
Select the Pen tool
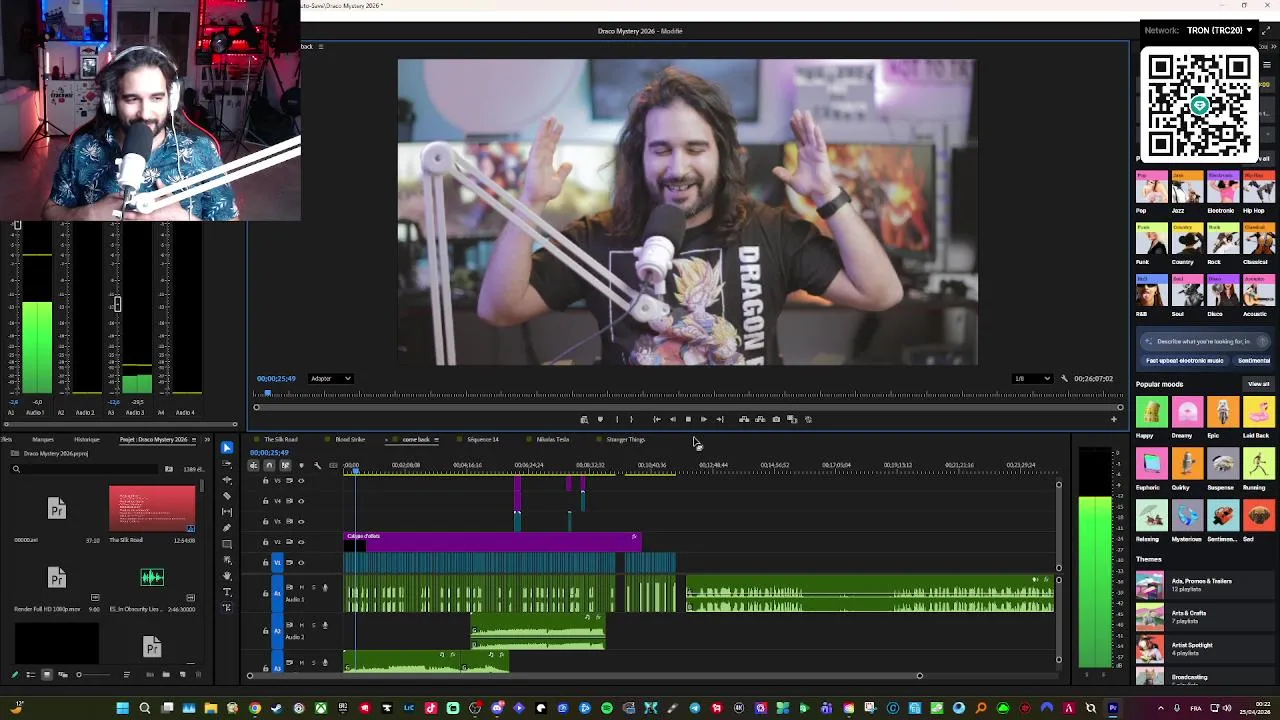click(227, 528)
